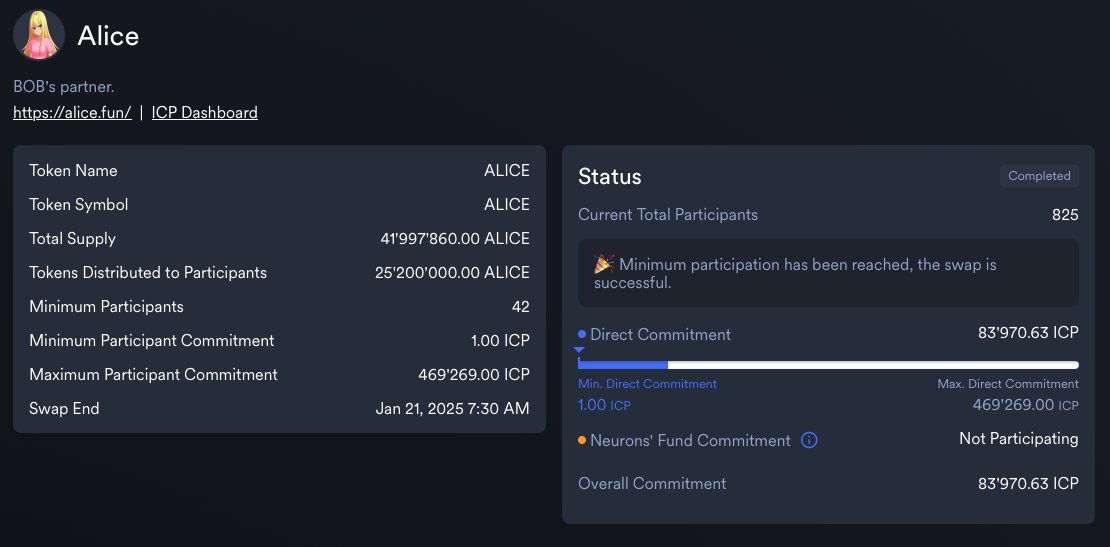Click the Swap End date value
The width and height of the screenshot is (1110, 547).
pyautogui.click(x=452, y=408)
